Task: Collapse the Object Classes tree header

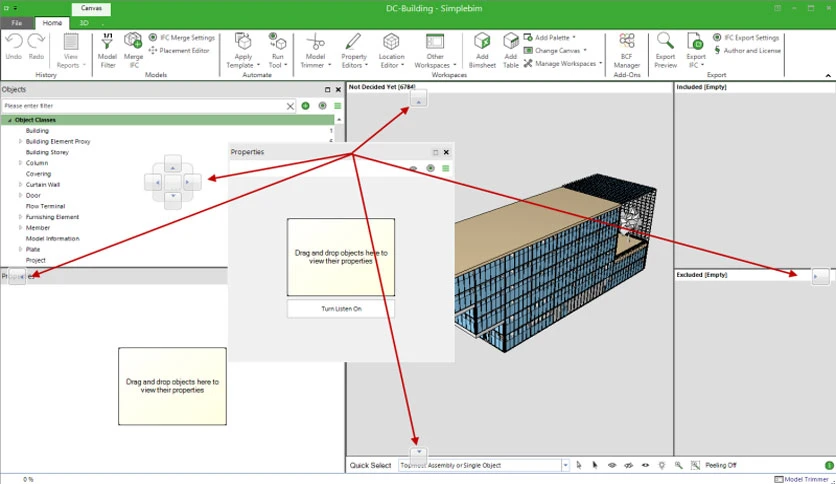Action: click(x=10, y=120)
